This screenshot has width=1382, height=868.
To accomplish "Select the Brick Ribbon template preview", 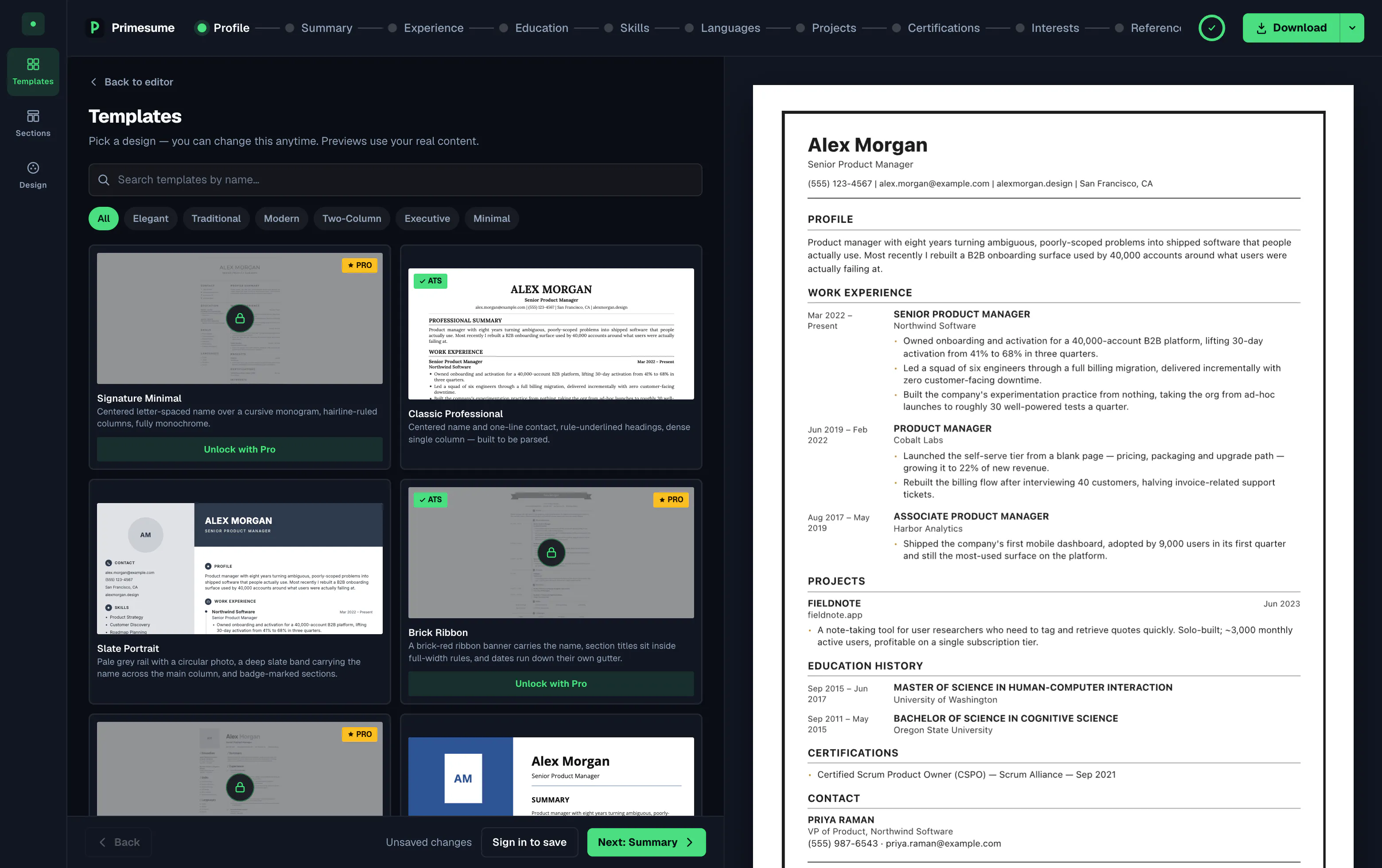I will click(551, 553).
